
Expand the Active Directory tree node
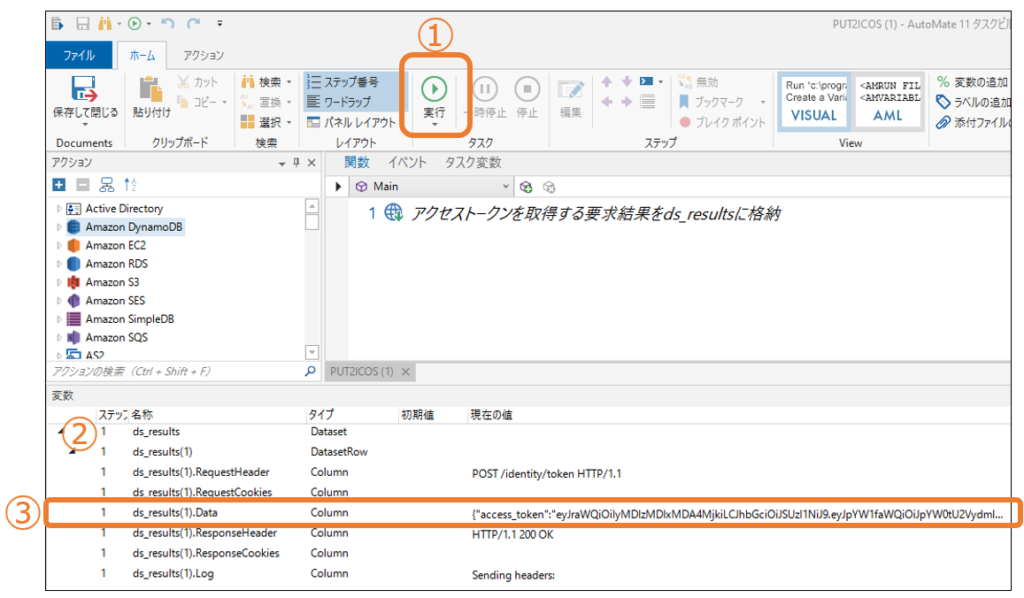tap(59, 209)
